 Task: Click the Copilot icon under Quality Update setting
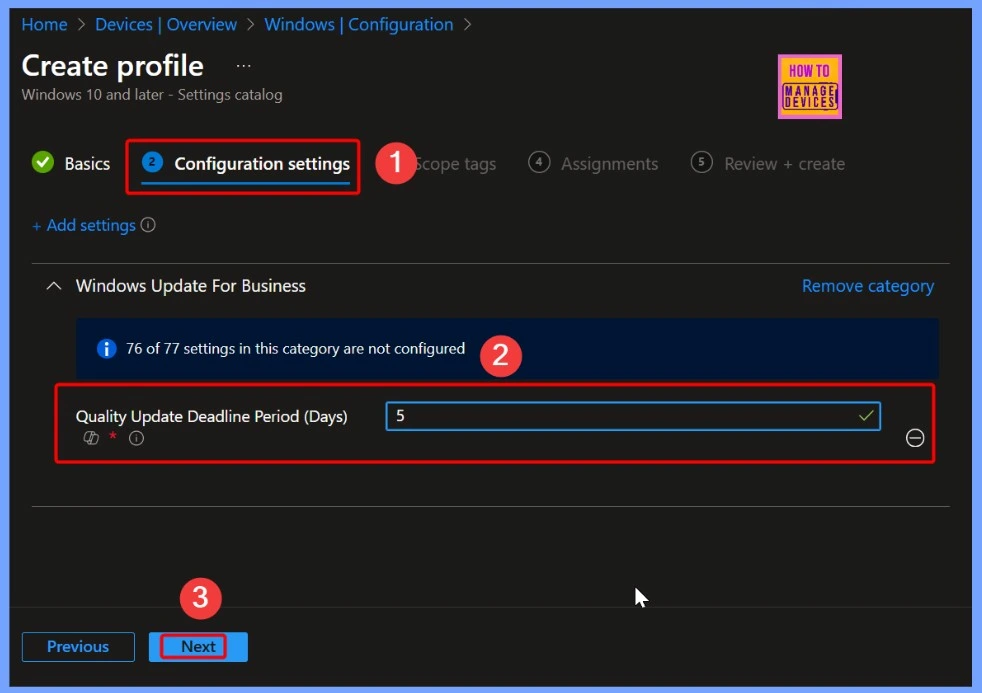click(x=91, y=438)
